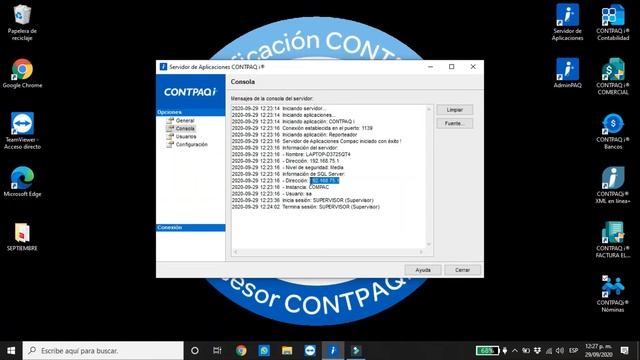Click the taskbar search box
640x360 pixels.
[x=103, y=351]
